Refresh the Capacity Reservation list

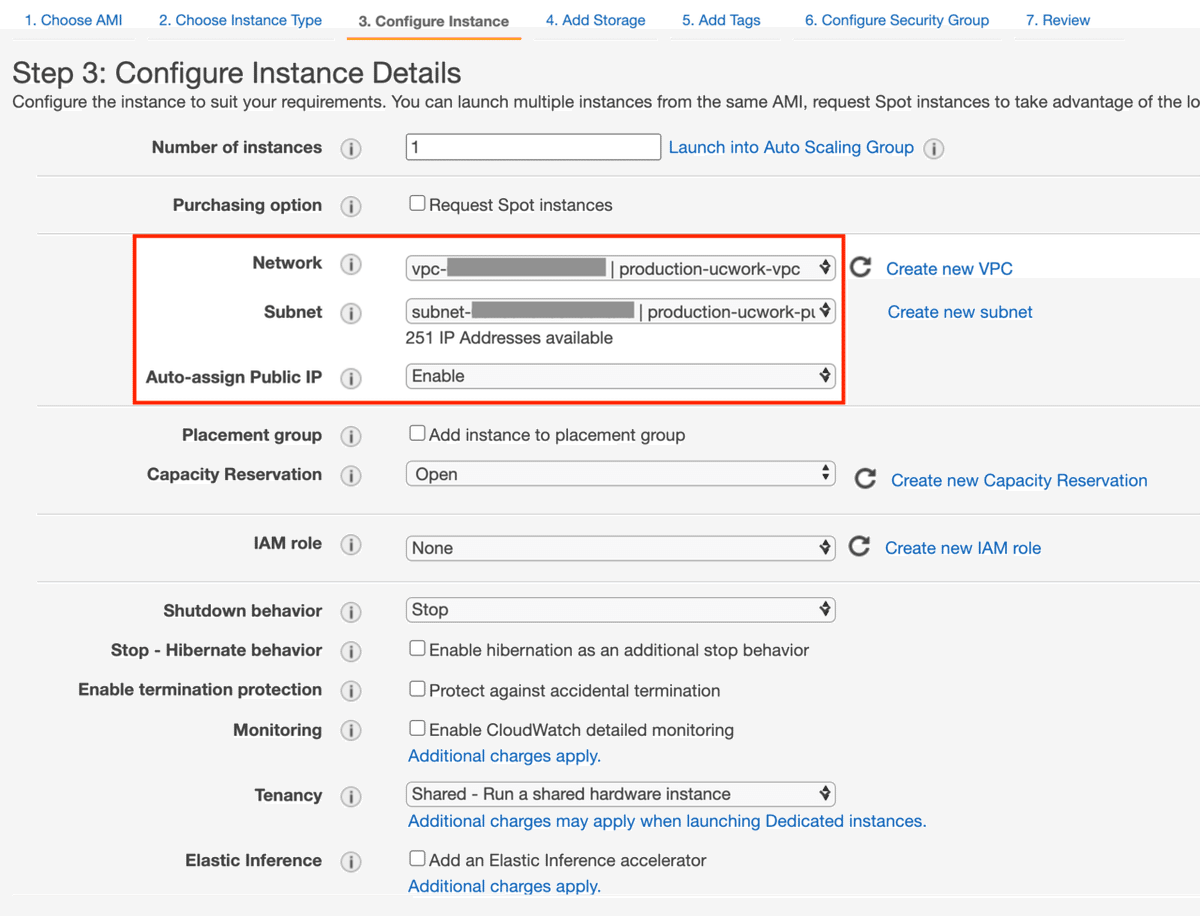[865, 479]
